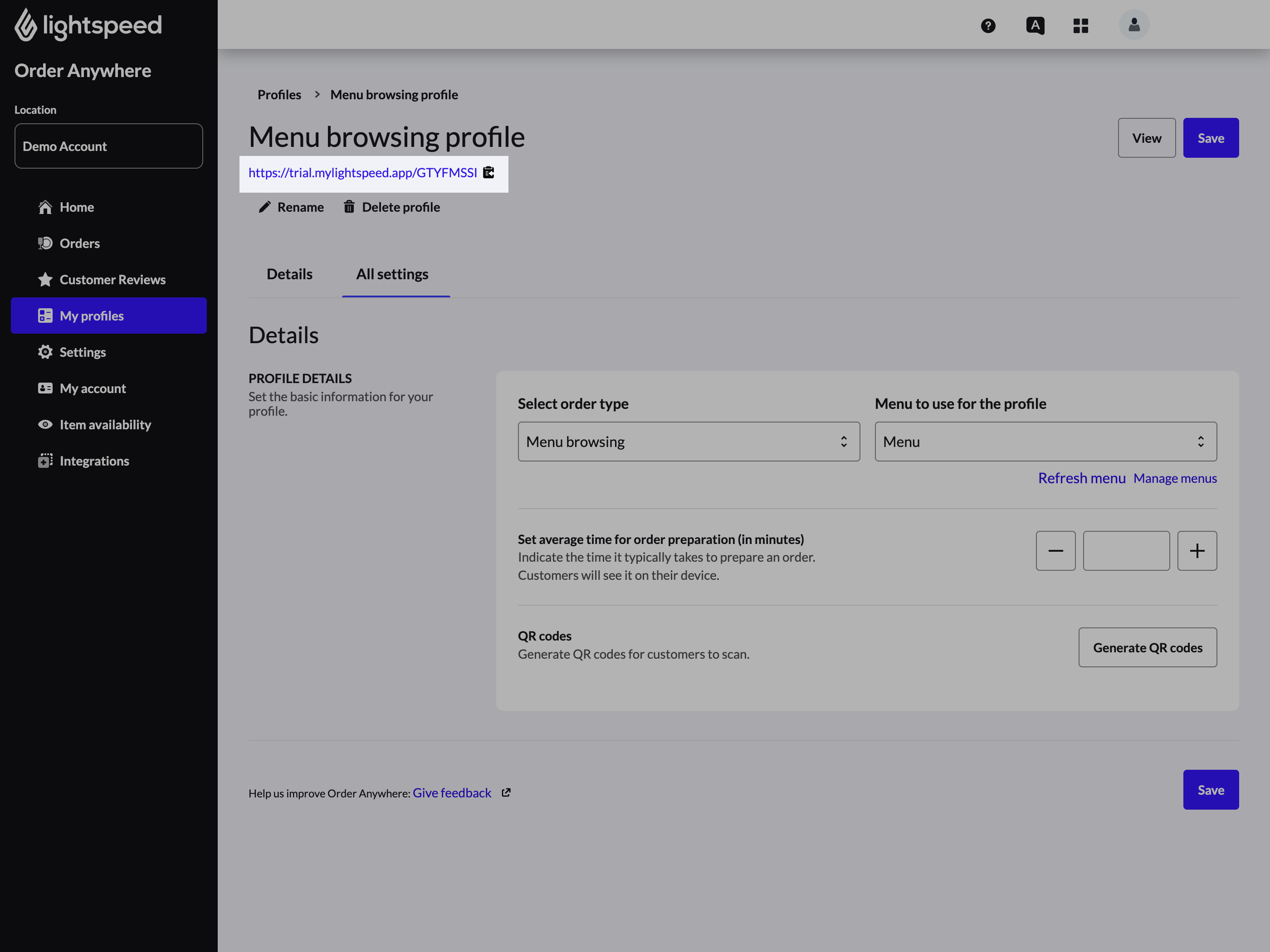This screenshot has height=952, width=1270.
Task: Open Integrations in the sidebar
Action: pyautogui.click(x=108, y=460)
